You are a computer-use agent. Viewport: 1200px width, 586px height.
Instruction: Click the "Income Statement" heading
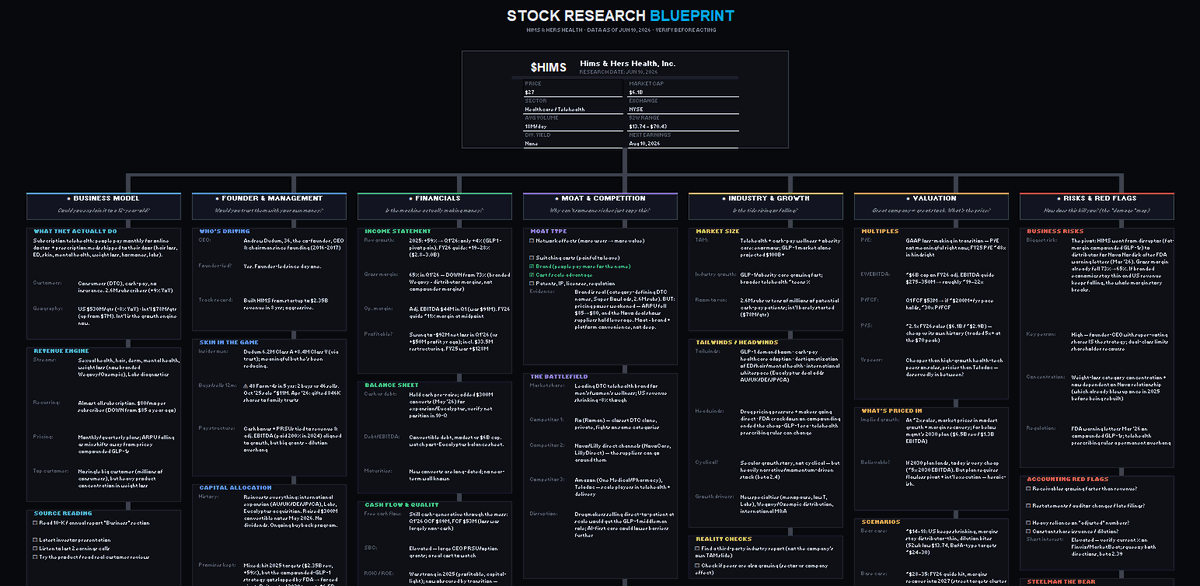click(397, 232)
